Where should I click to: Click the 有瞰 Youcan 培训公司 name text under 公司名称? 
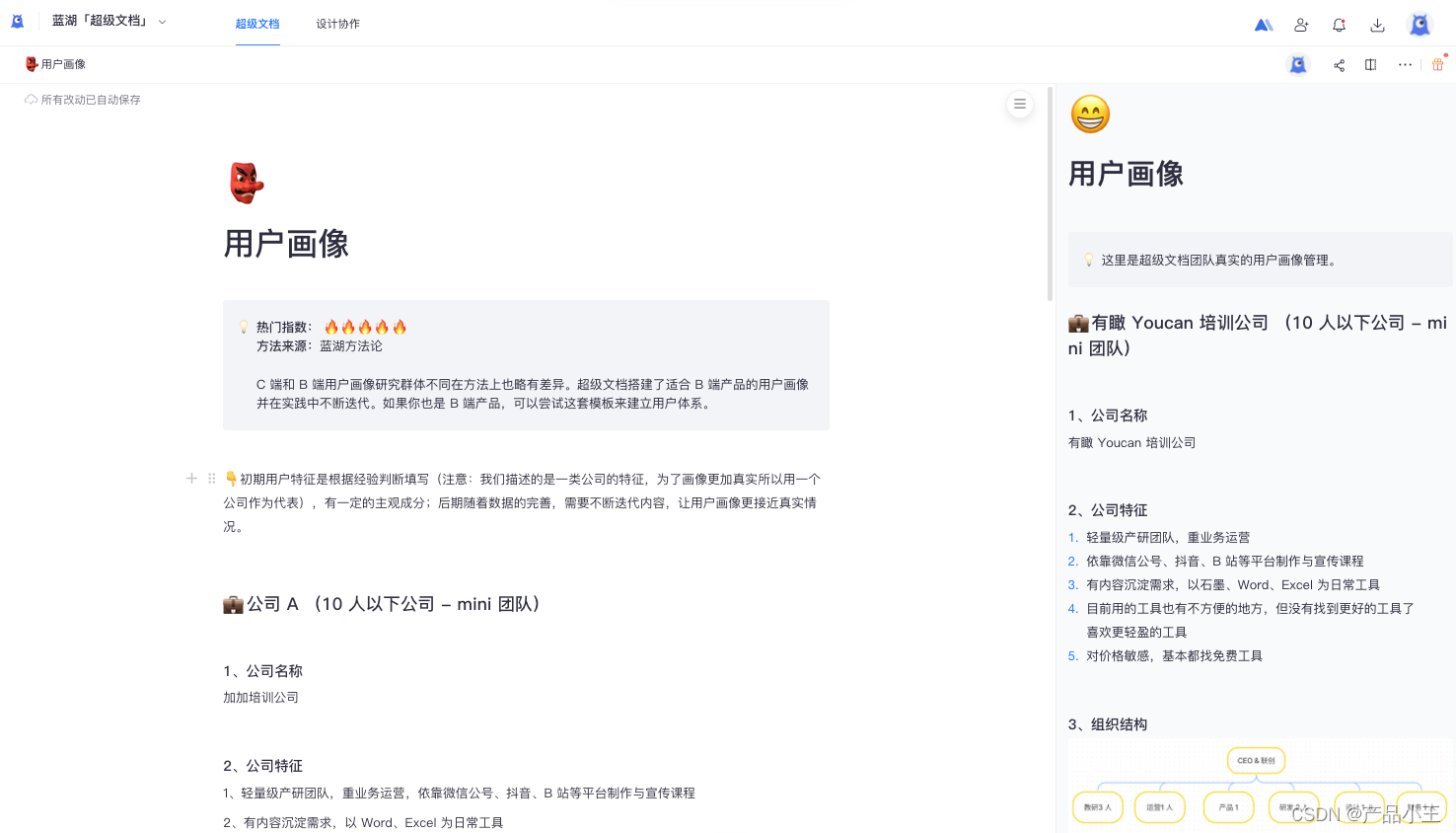[x=1131, y=443]
